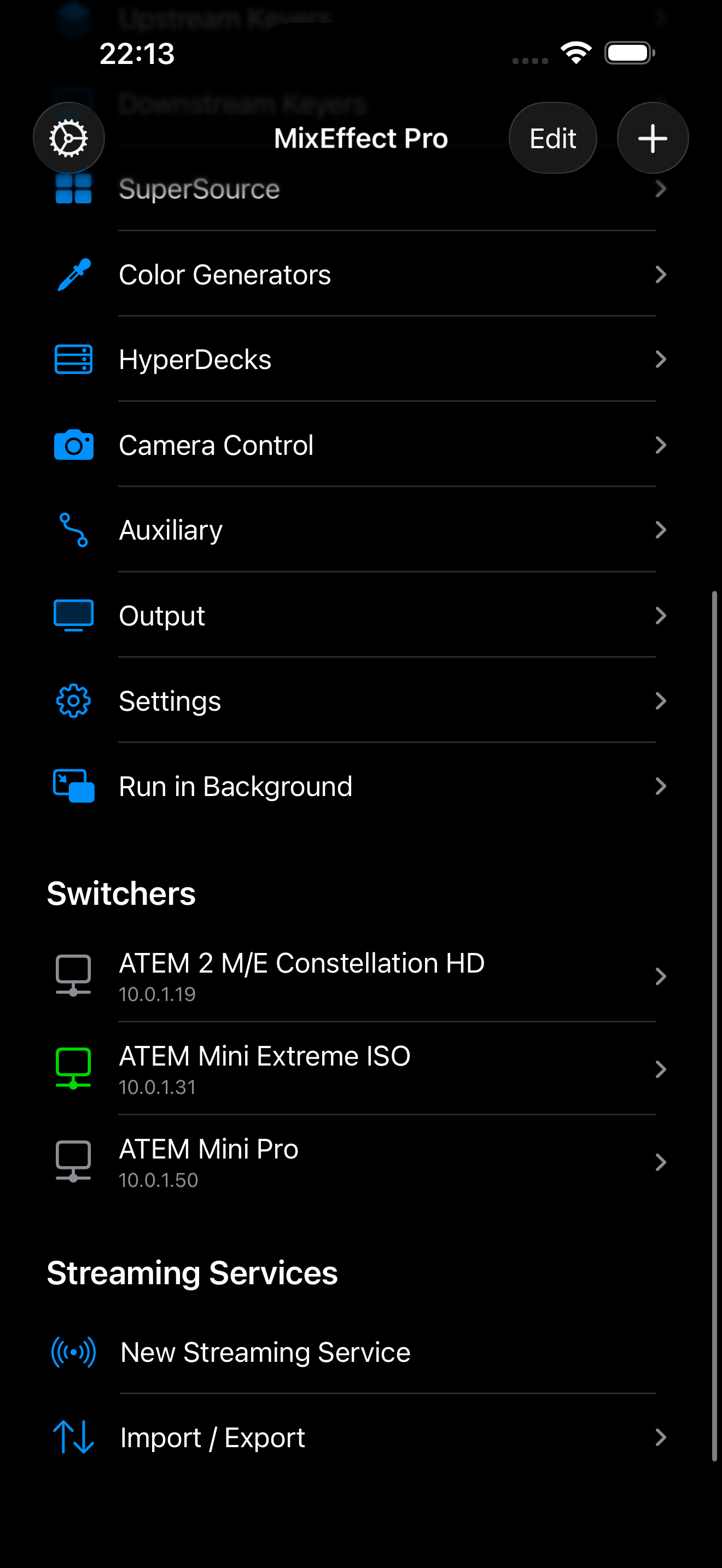Tap the green ATEM Mini Extreme ISO icon
Viewport: 722px width, 1568px height.
click(74, 1069)
